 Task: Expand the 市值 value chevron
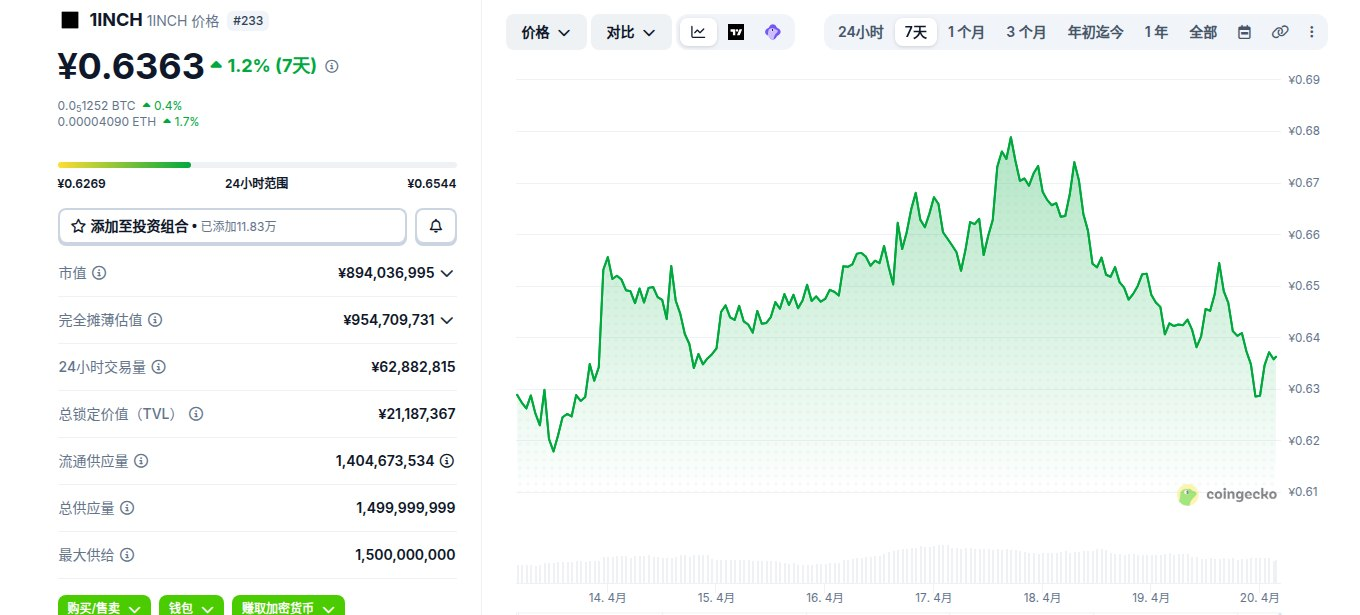[x=447, y=273]
